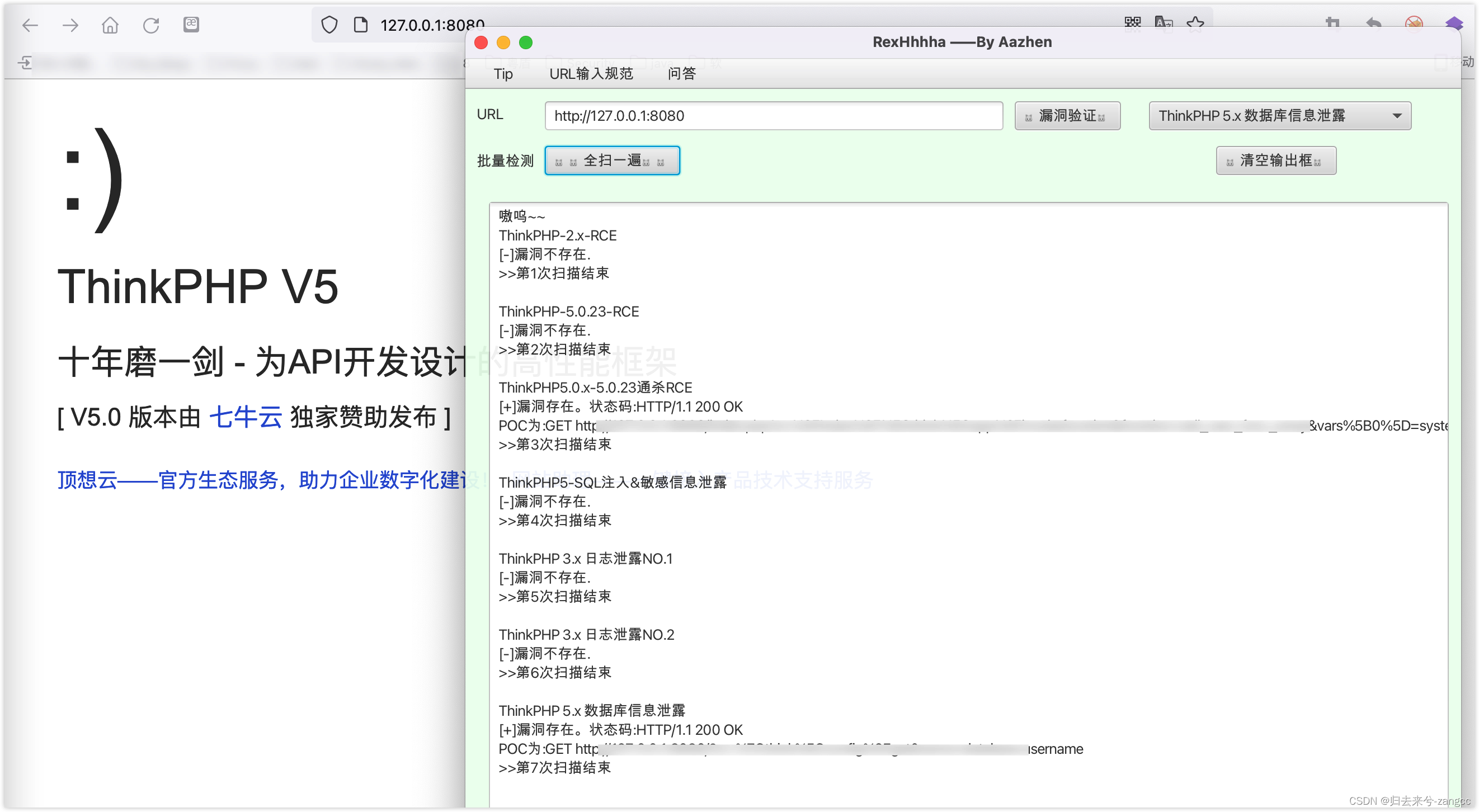Open the browser home page
1479x812 pixels.
(110, 25)
